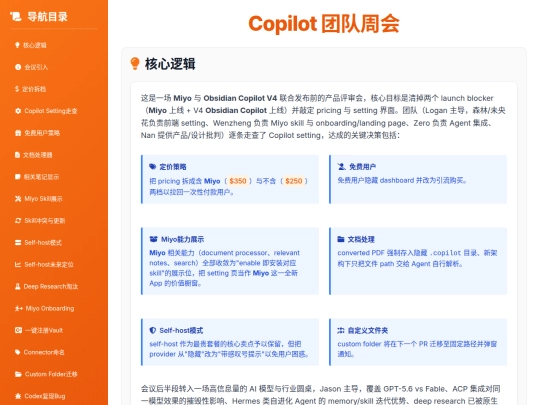Click the 自定义文件夹 card title
The height and width of the screenshot is (405, 540).
pyautogui.click(x=368, y=331)
